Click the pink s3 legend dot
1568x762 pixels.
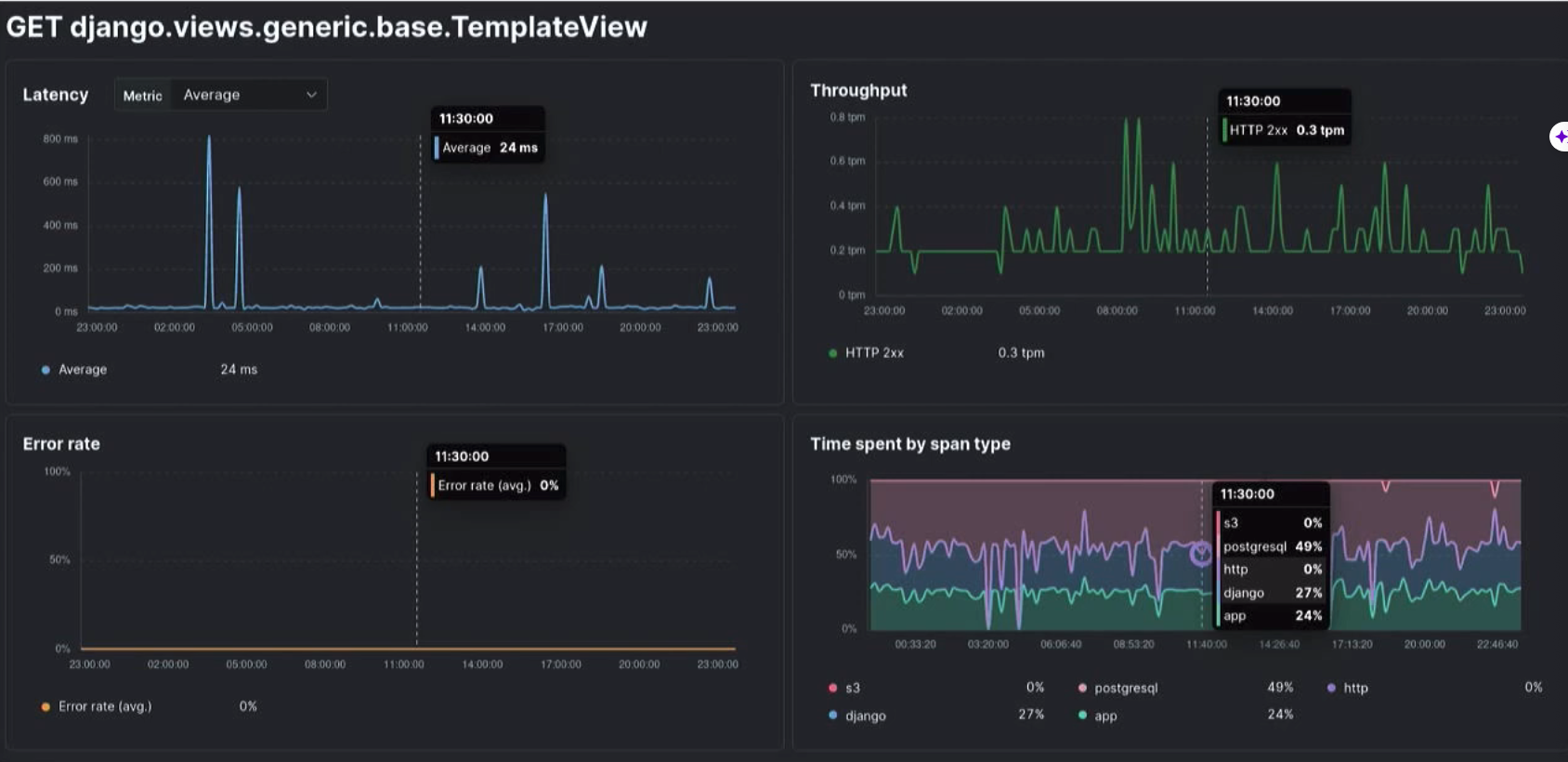click(832, 689)
